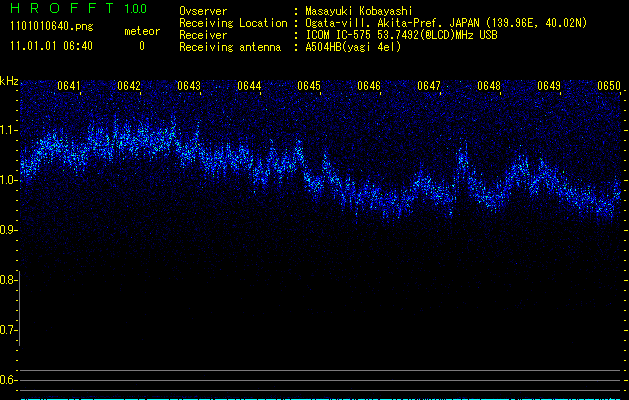
Task: Click the 0649 time marker
Action: (x=549, y=87)
